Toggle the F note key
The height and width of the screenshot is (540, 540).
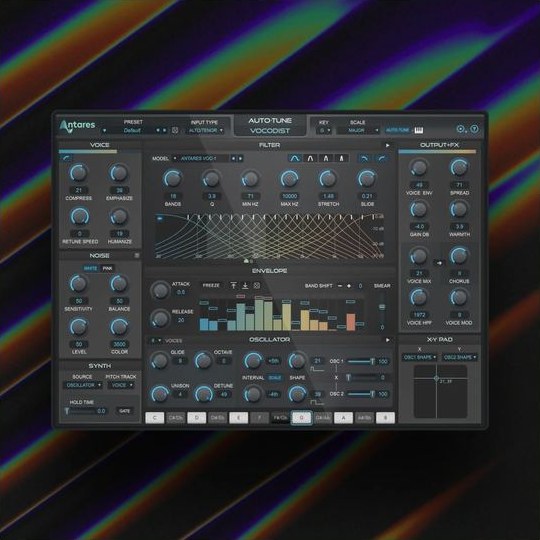pyautogui.click(x=259, y=418)
